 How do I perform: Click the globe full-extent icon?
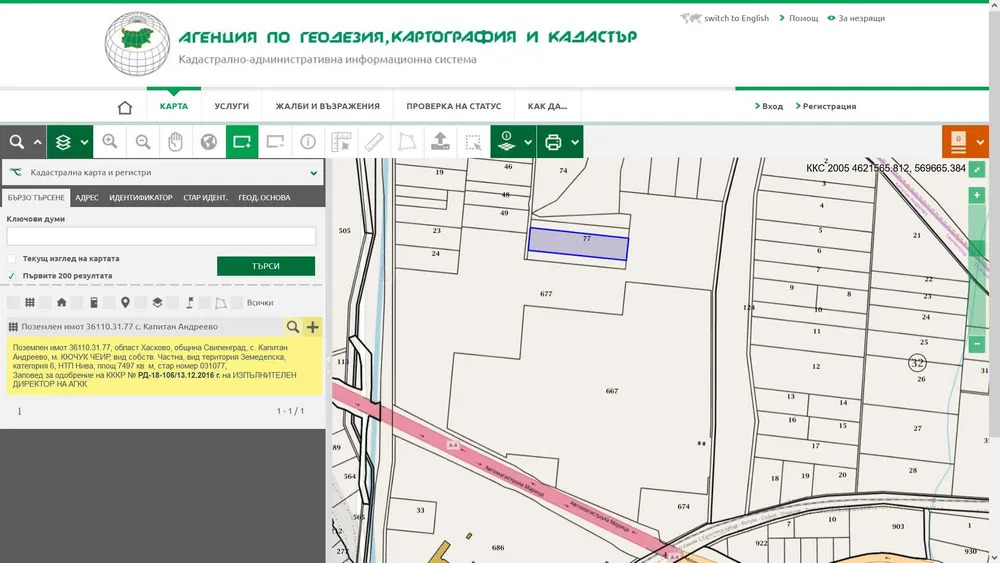pyautogui.click(x=209, y=142)
